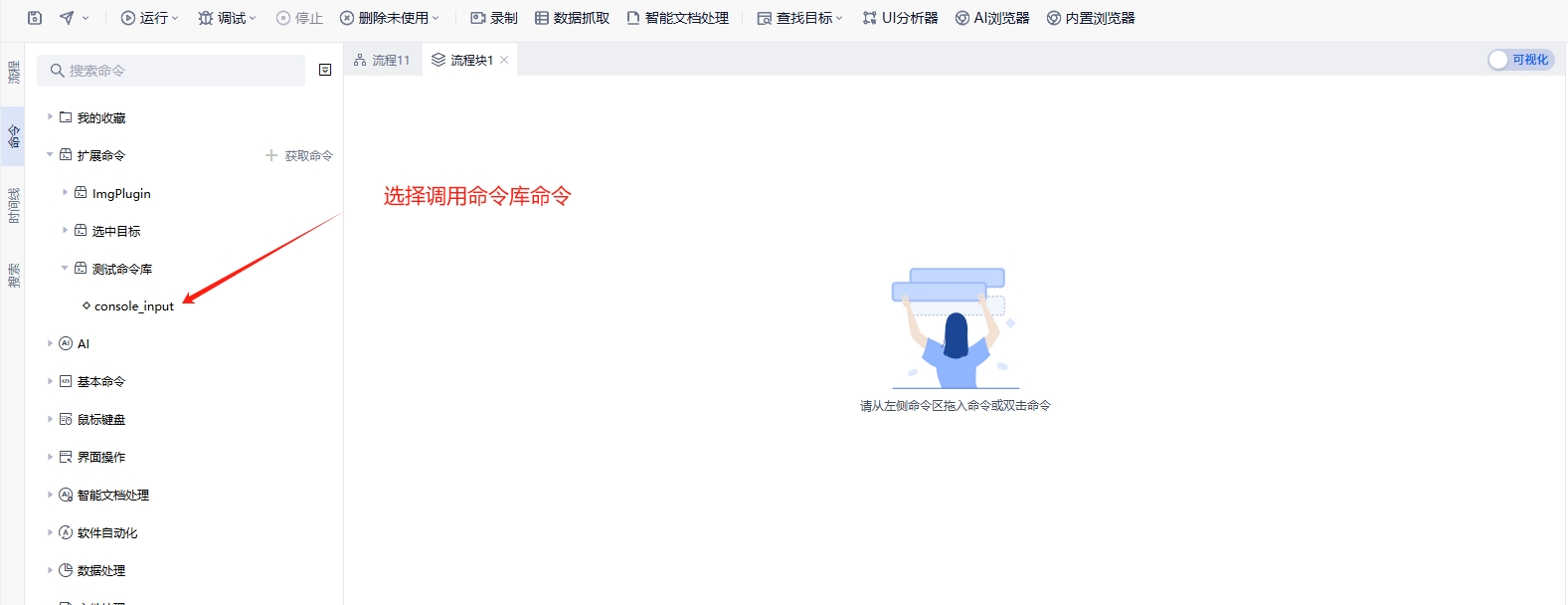
Task: Open the AI浏览器 from the toolbar
Action: (992, 18)
